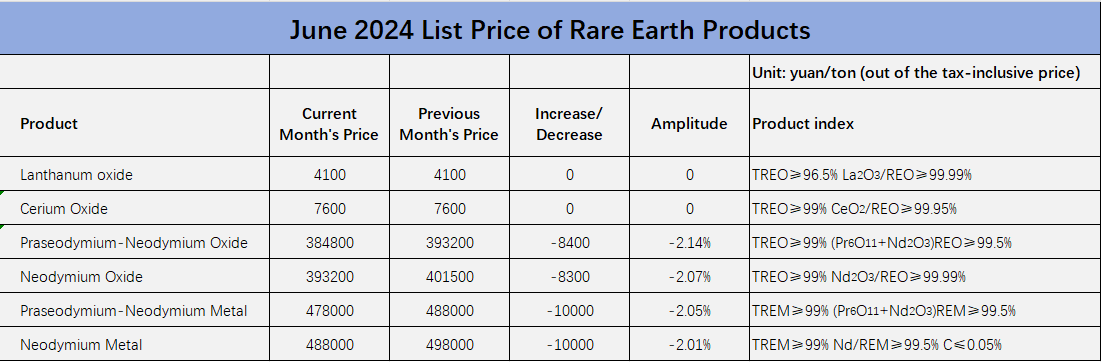
Task: Select the title cell June 2024 List Price
Action: coord(550,29)
